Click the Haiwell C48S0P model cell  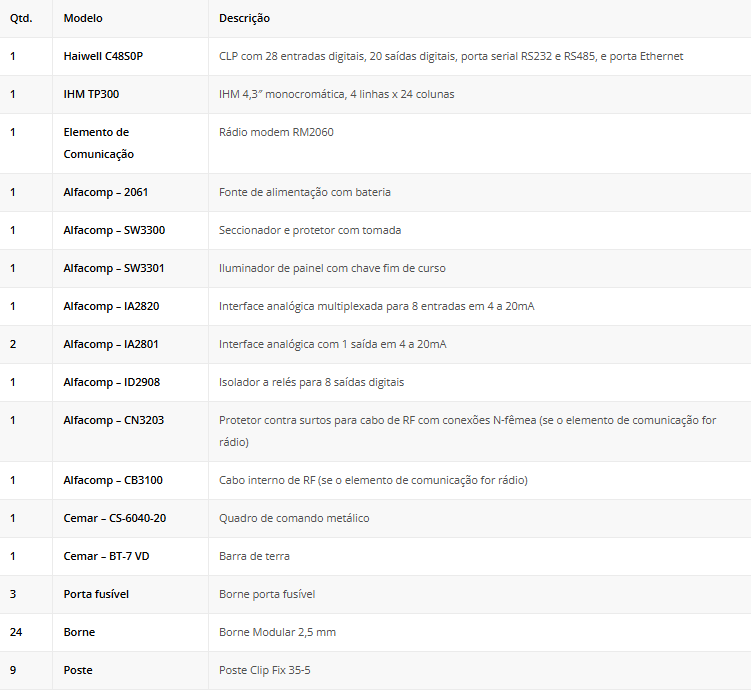(103, 56)
